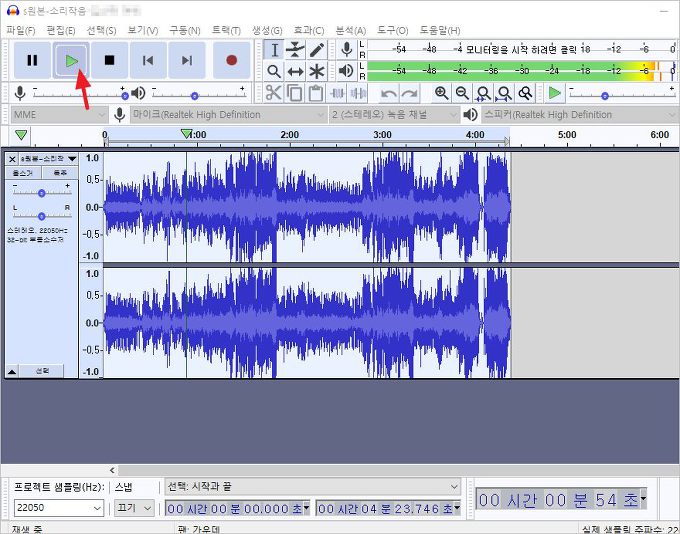Viewport: 680px width, 534px height.
Task: Click the selection start time field
Action: pyautogui.click(x=237, y=508)
